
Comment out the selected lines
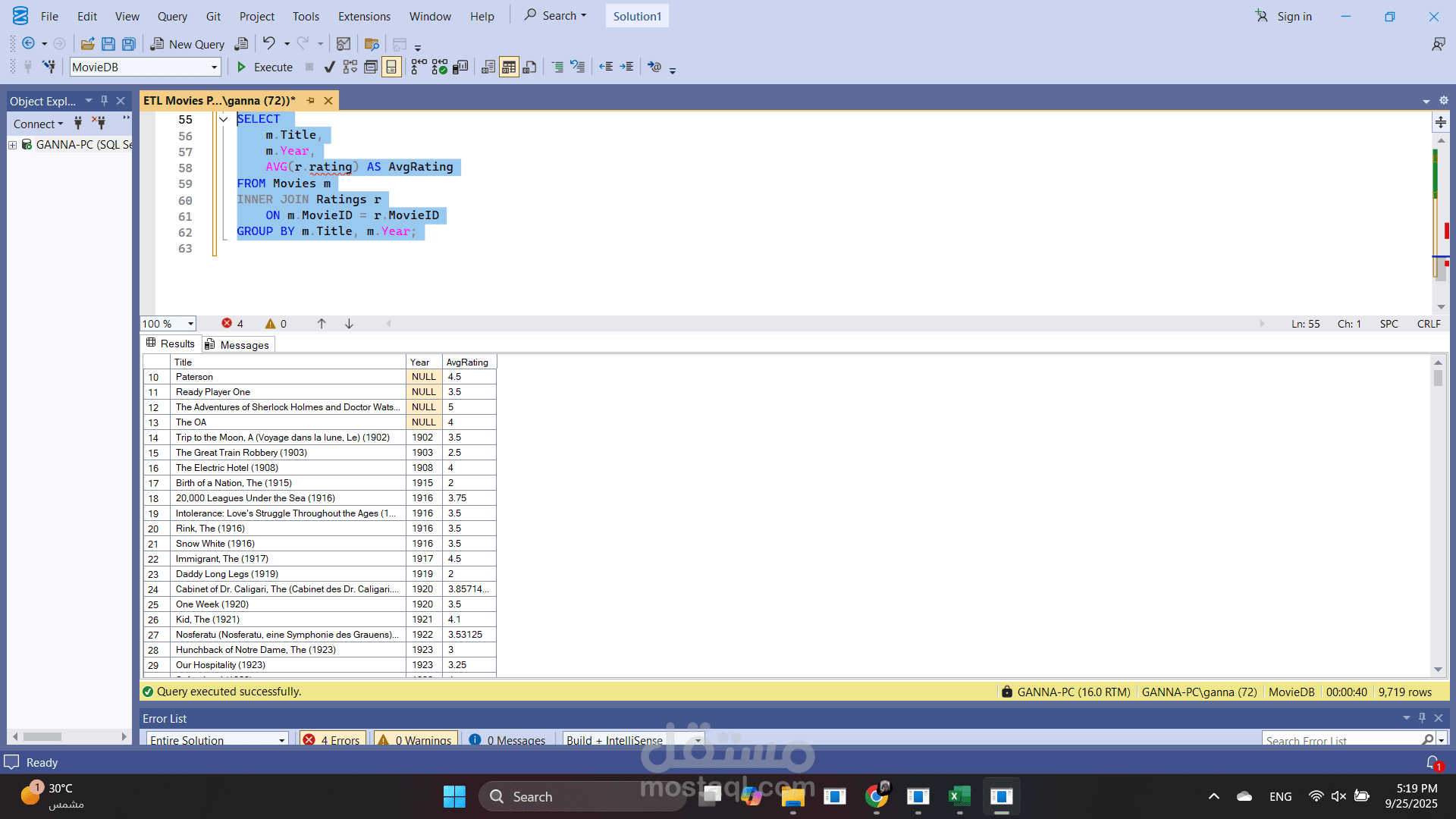[x=557, y=67]
